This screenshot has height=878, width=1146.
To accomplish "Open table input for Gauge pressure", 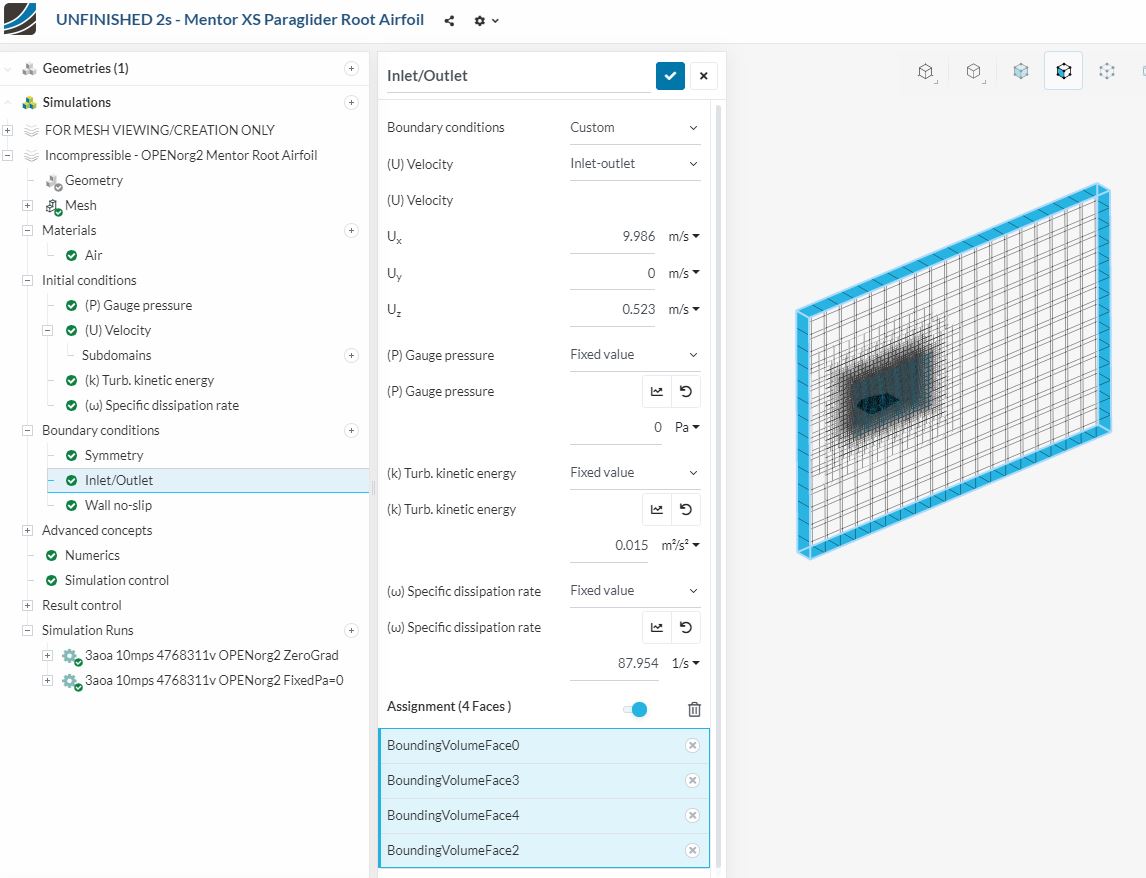I will coord(657,391).
